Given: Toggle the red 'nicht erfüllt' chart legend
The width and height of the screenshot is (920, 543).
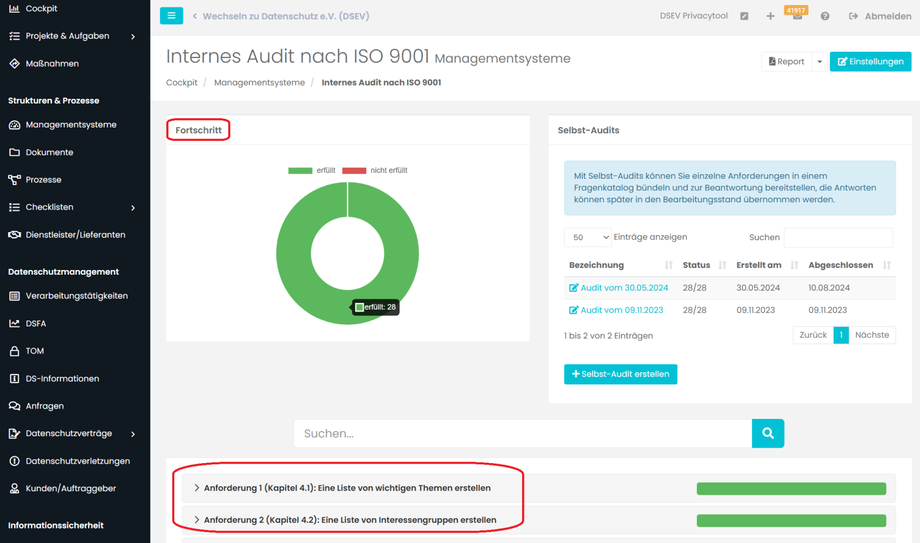Looking at the screenshot, I should [x=375, y=171].
